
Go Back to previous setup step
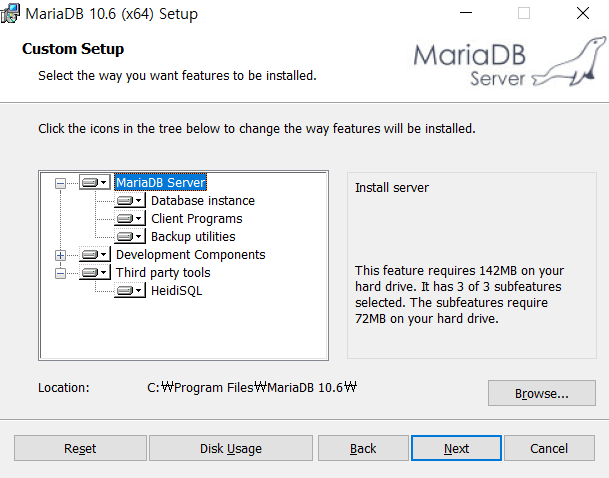pyautogui.click(x=363, y=448)
